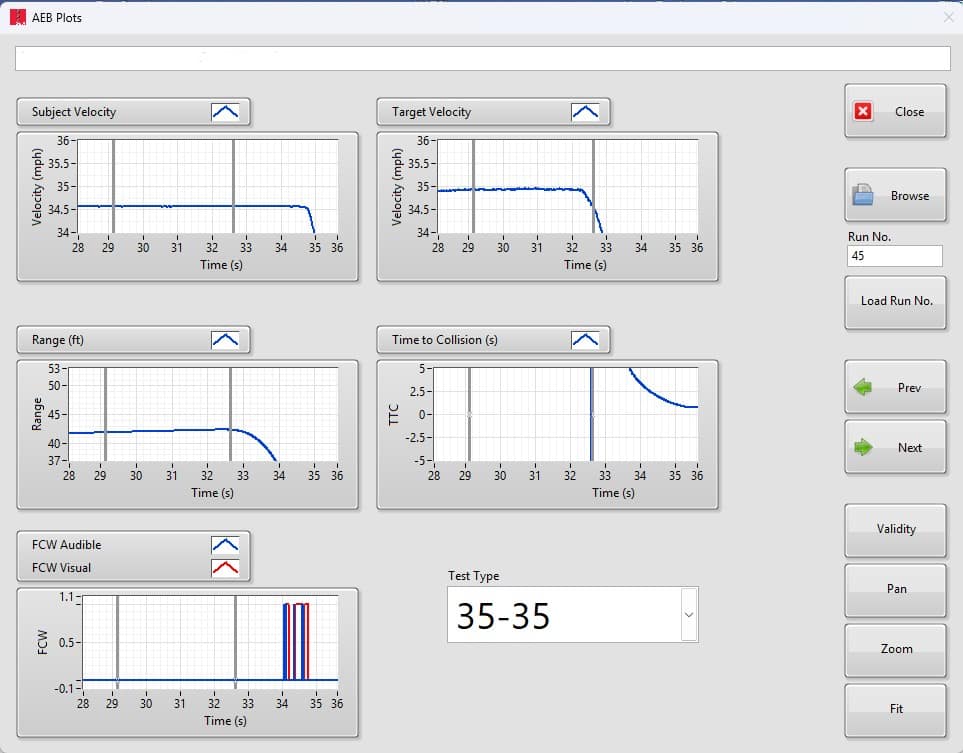This screenshot has height=753, width=963.
Task: Click the red X icon on Close button
Action: (863, 111)
